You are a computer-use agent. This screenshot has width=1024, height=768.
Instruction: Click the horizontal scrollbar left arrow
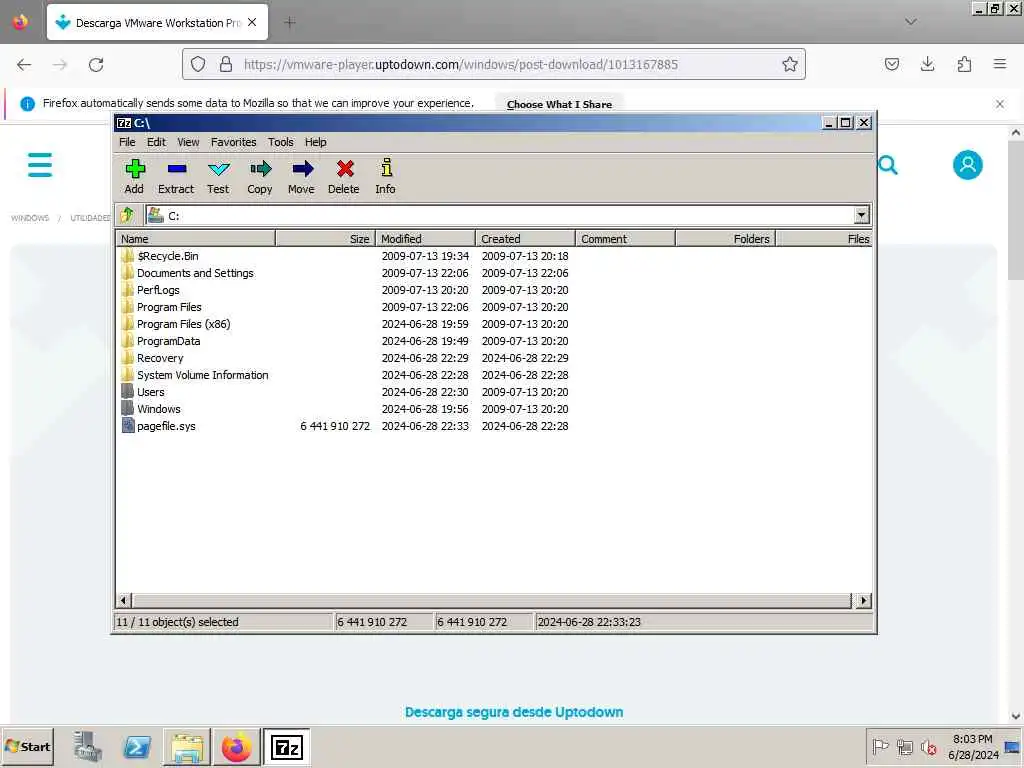pos(124,600)
